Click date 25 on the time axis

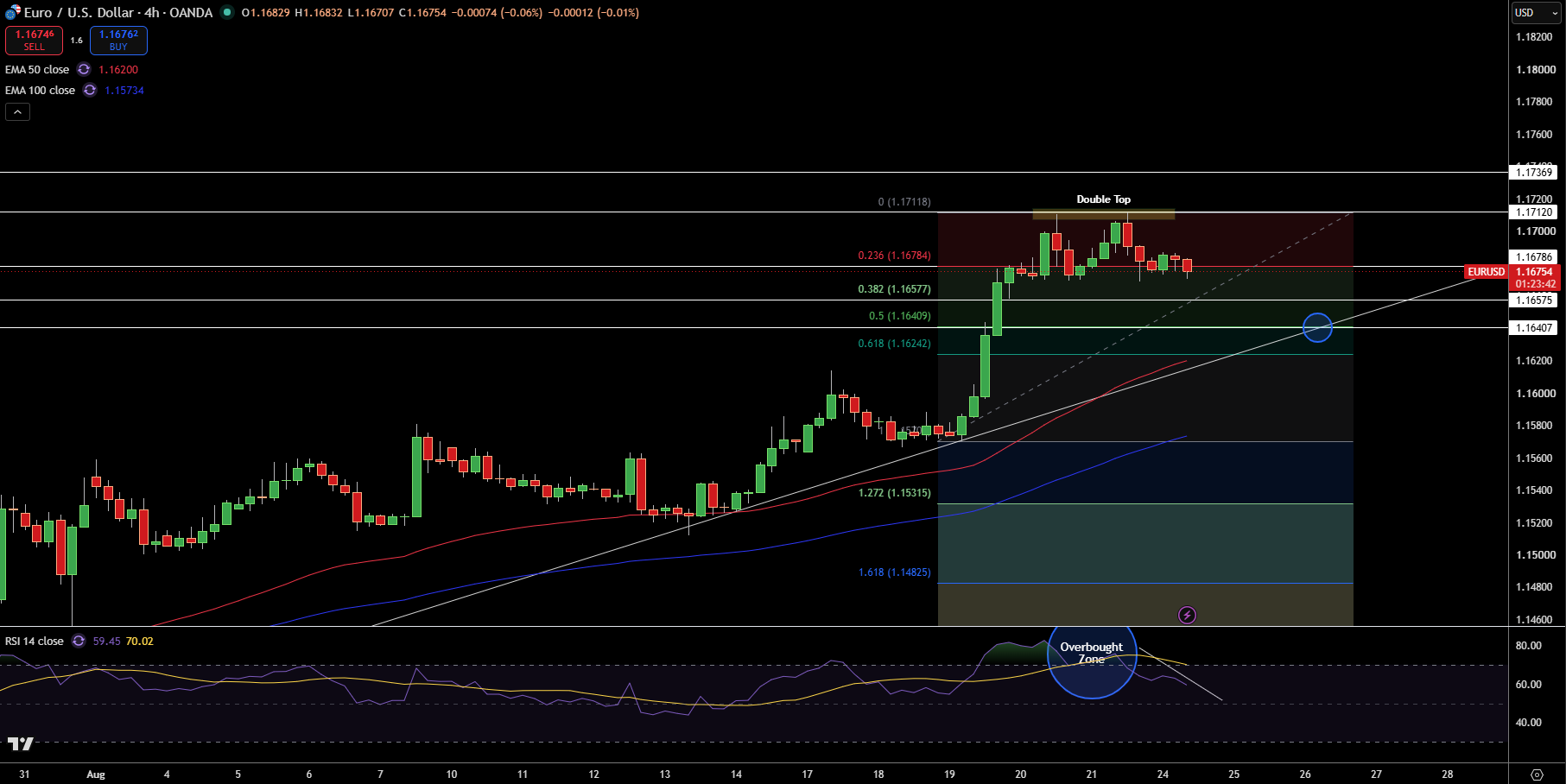point(1234,775)
